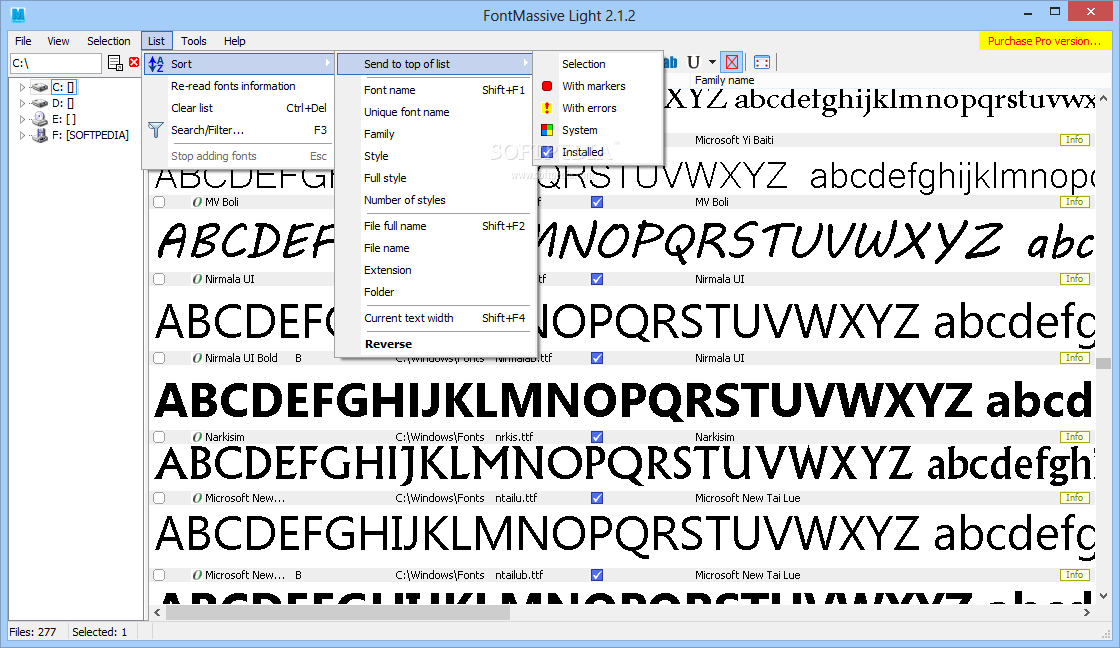Click the OpenType icon beside MV Boli
This screenshot has width=1120, height=648.
pos(197,202)
